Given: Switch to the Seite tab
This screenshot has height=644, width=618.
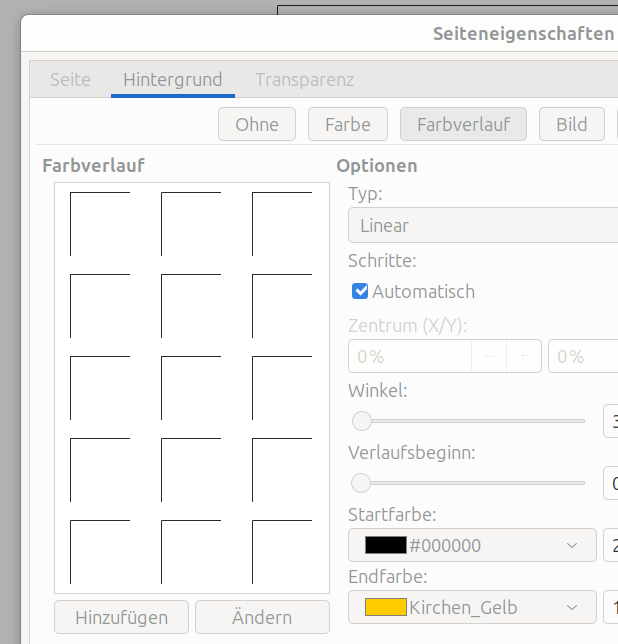Looking at the screenshot, I should tap(70, 80).
